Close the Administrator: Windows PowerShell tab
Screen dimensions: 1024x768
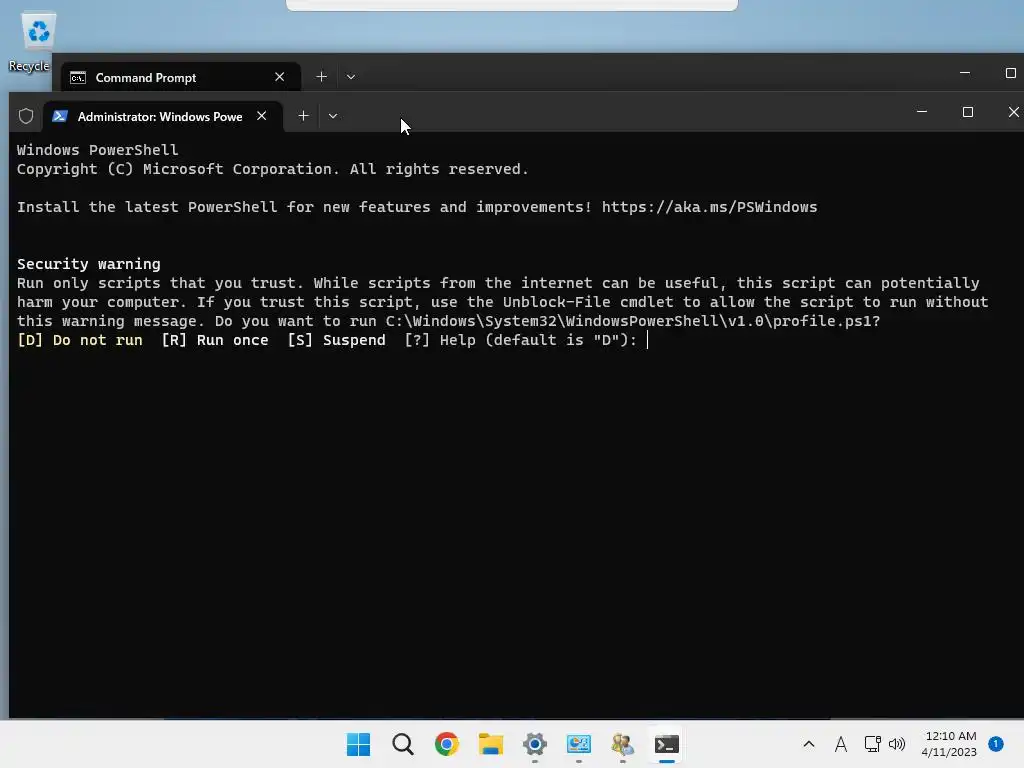tap(262, 116)
